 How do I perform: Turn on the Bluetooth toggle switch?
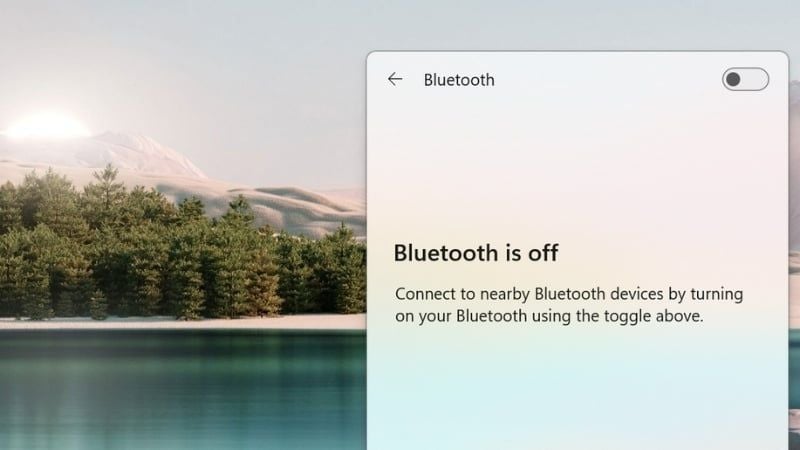point(745,79)
